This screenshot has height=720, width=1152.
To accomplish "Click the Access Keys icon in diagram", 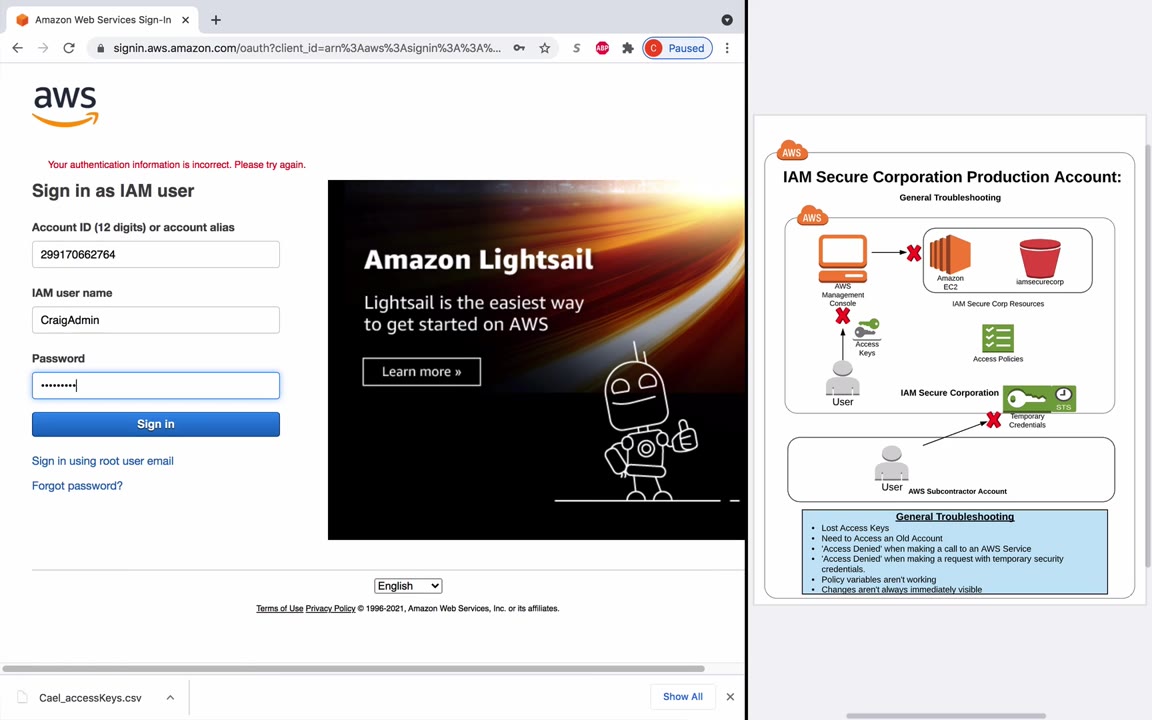I will 867,328.
